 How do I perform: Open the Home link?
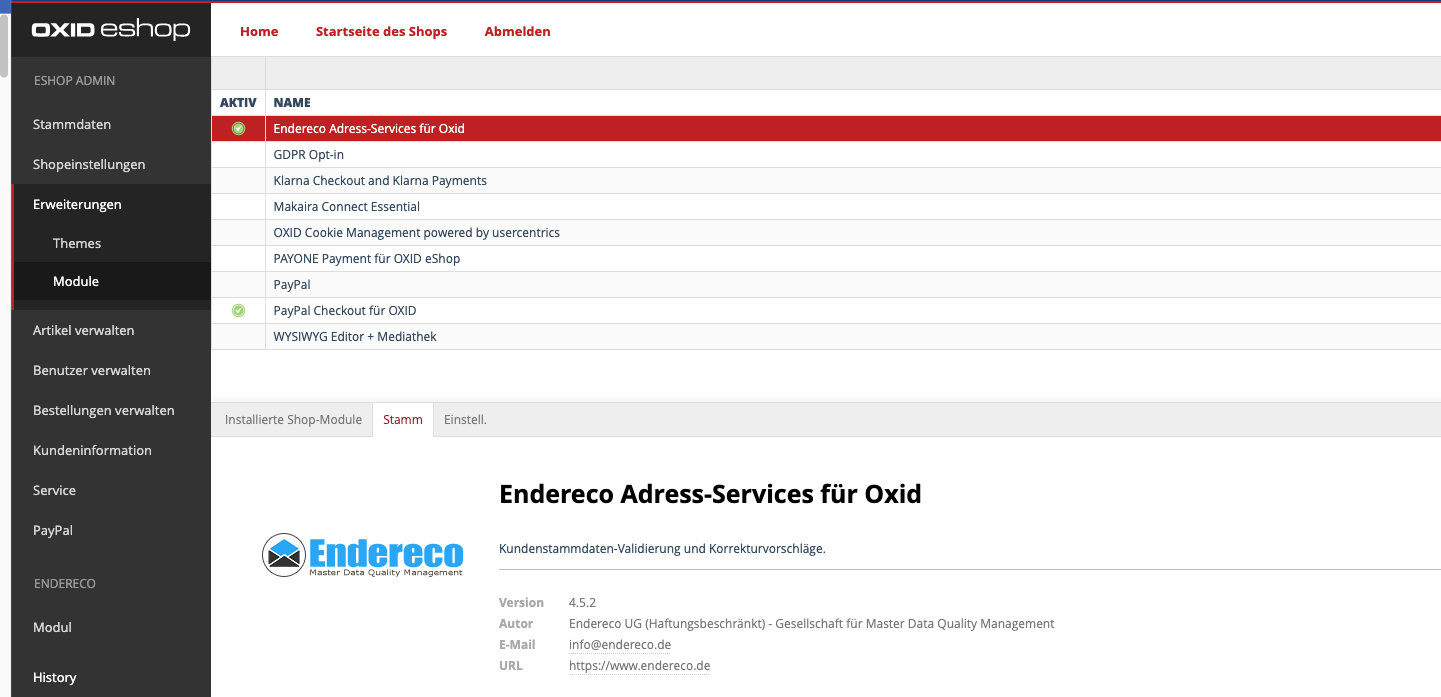click(259, 31)
